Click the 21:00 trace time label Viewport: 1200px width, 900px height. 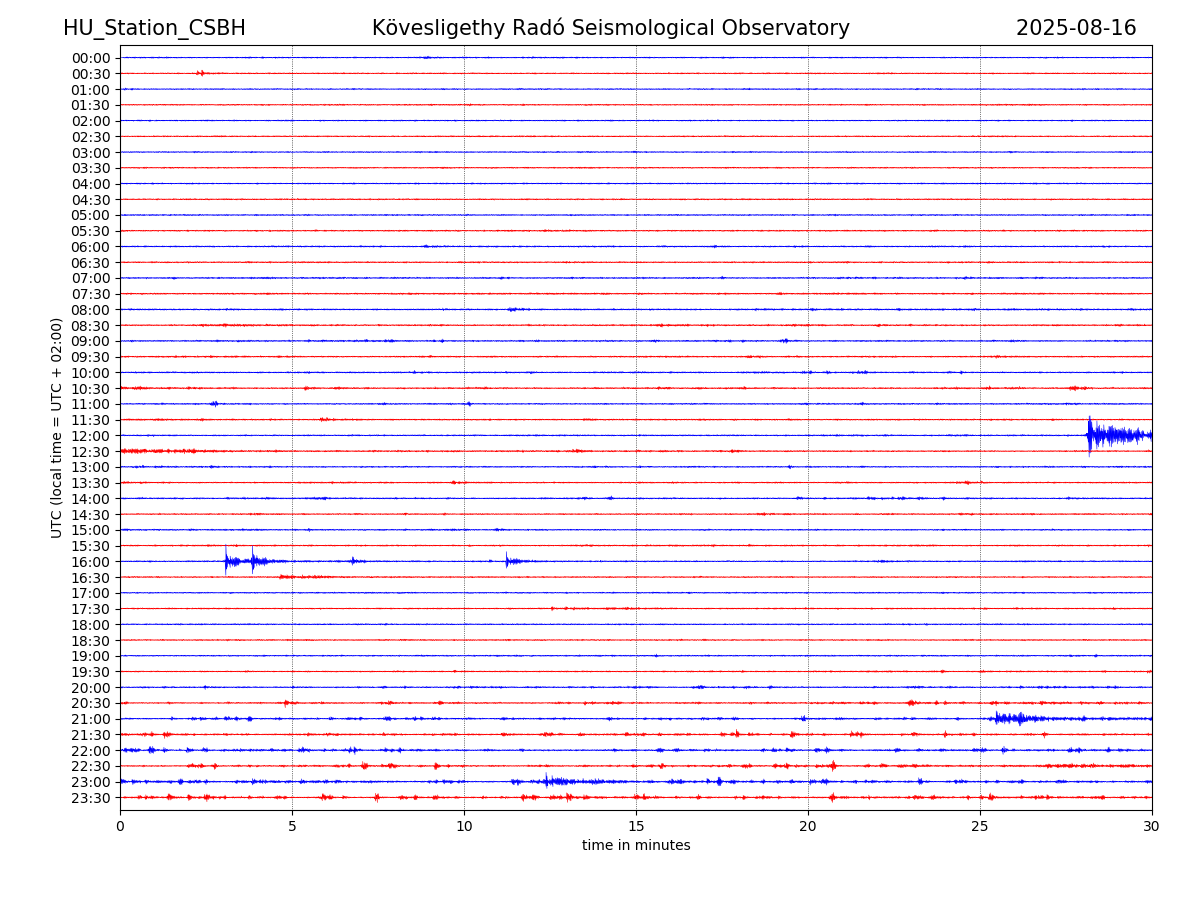[x=91, y=719]
